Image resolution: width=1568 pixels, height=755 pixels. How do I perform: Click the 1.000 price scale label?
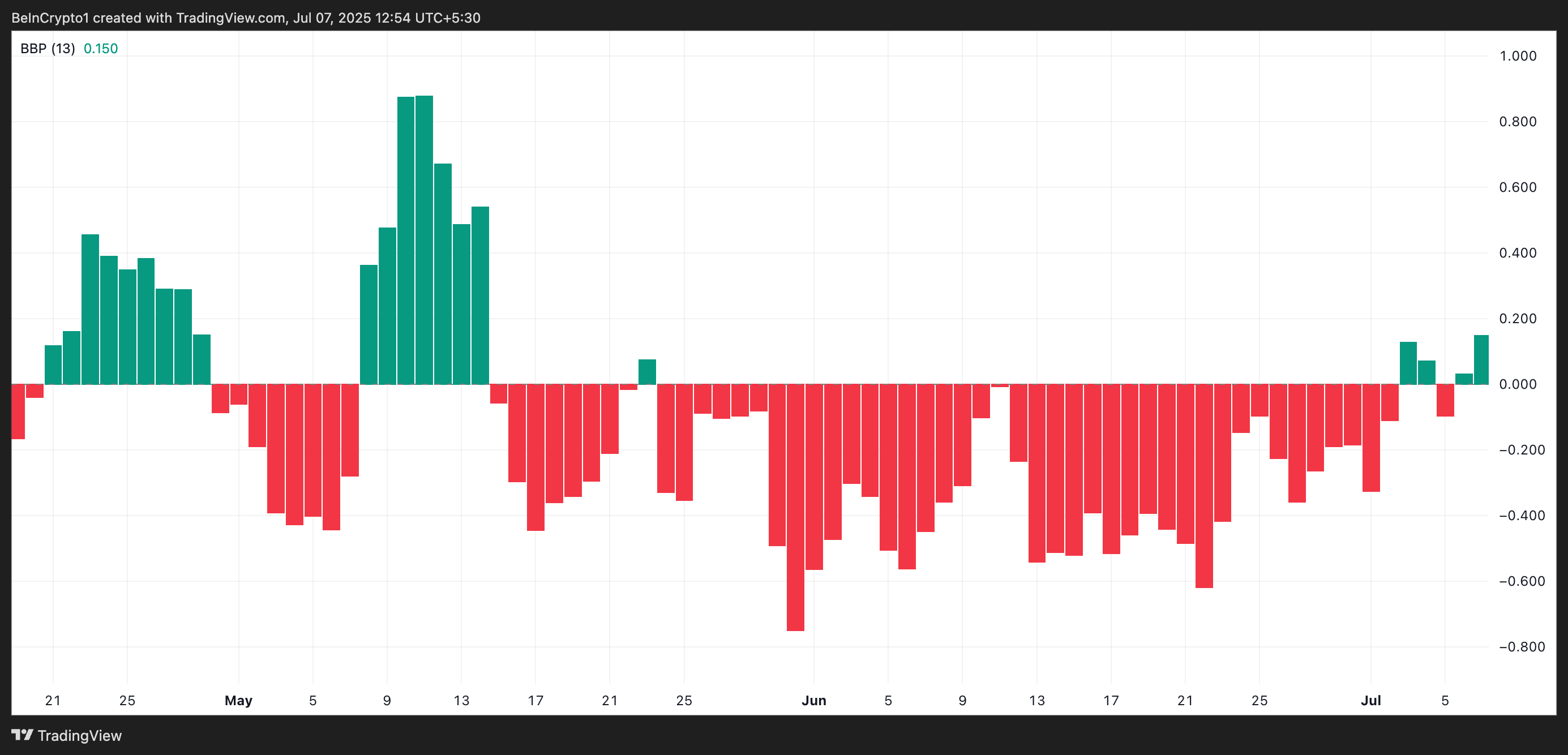tap(1518, 56)
